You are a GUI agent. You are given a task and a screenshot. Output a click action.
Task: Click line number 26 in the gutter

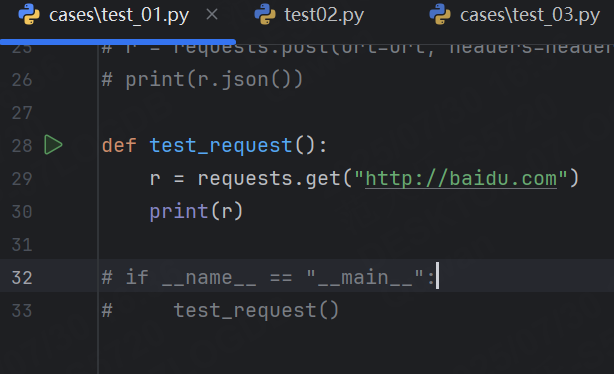pyautogui.click(x=22, y=80)
